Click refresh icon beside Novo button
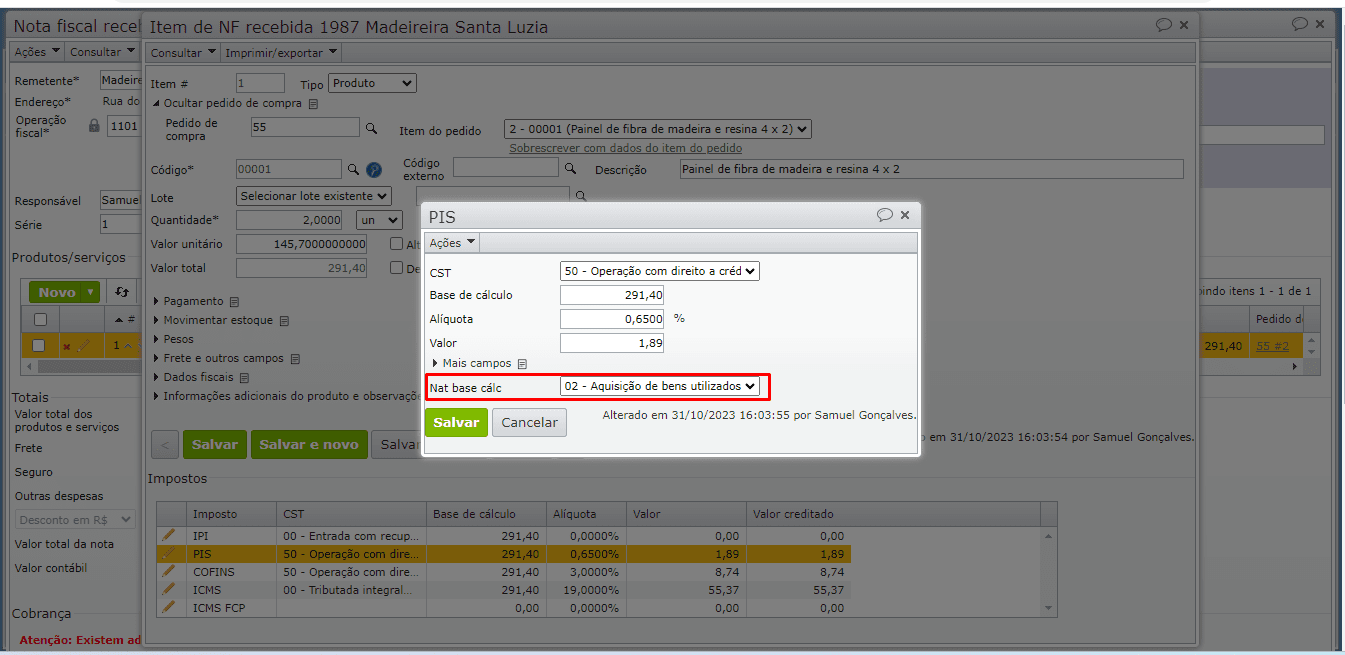The width and height of the screenshot is (1345, 655). 122,292
